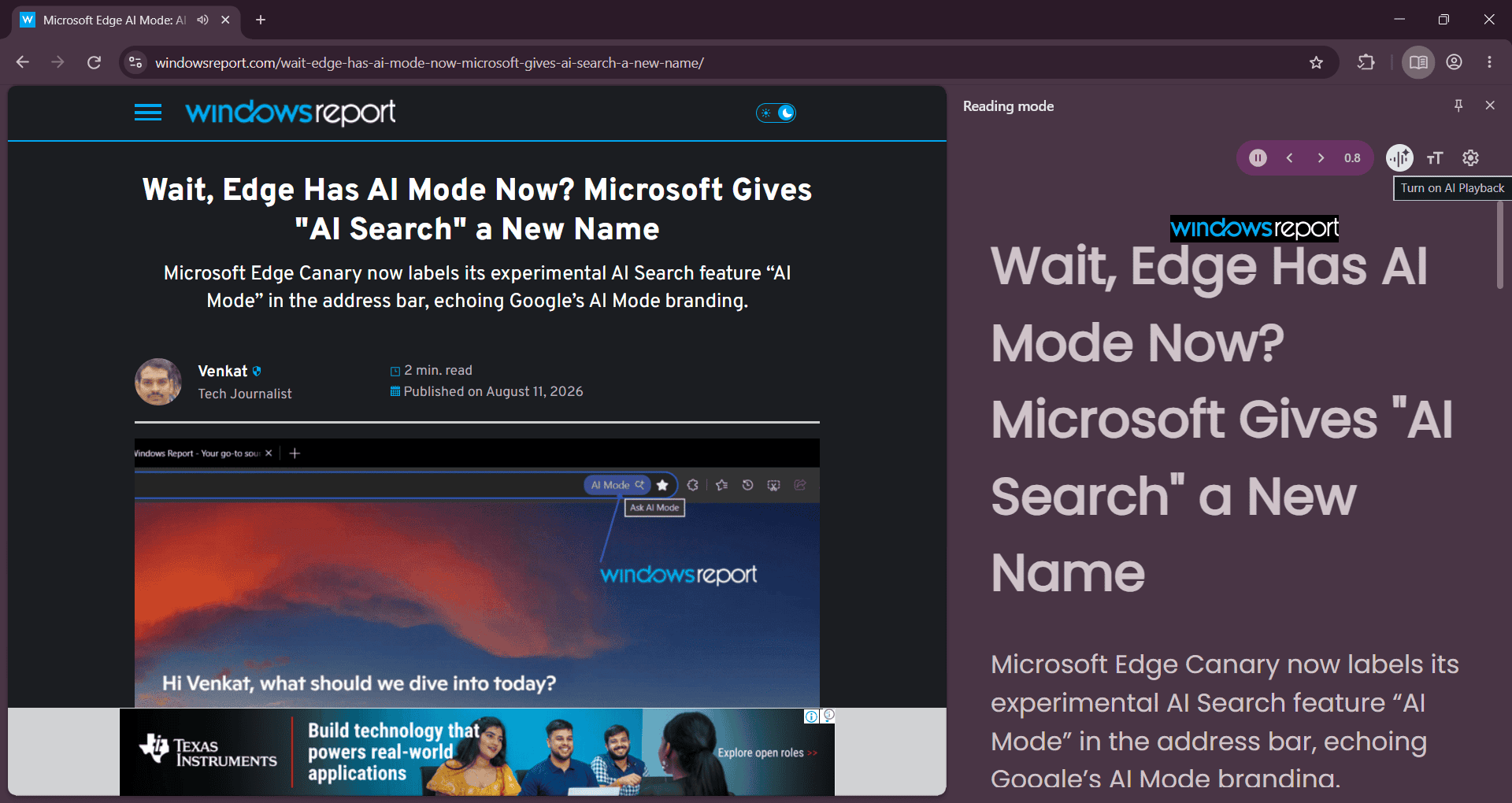Open the Windows Report hamburger menu

pos(148,113)
